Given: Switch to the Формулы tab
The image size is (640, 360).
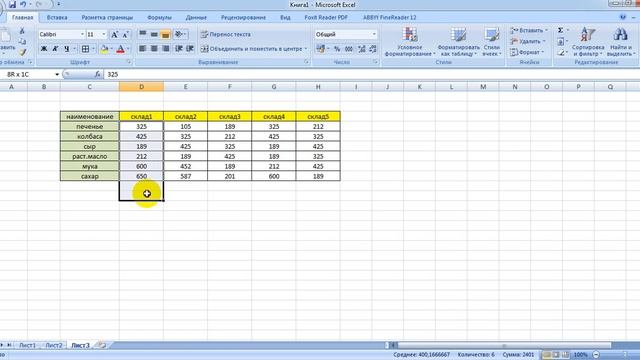Looking at the screenshot, I should point(159,18).
